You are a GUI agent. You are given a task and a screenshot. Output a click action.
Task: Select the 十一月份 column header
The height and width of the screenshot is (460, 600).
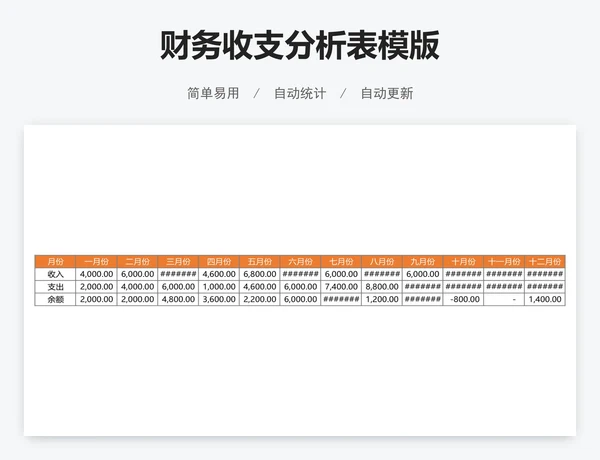tap(504, 262)
